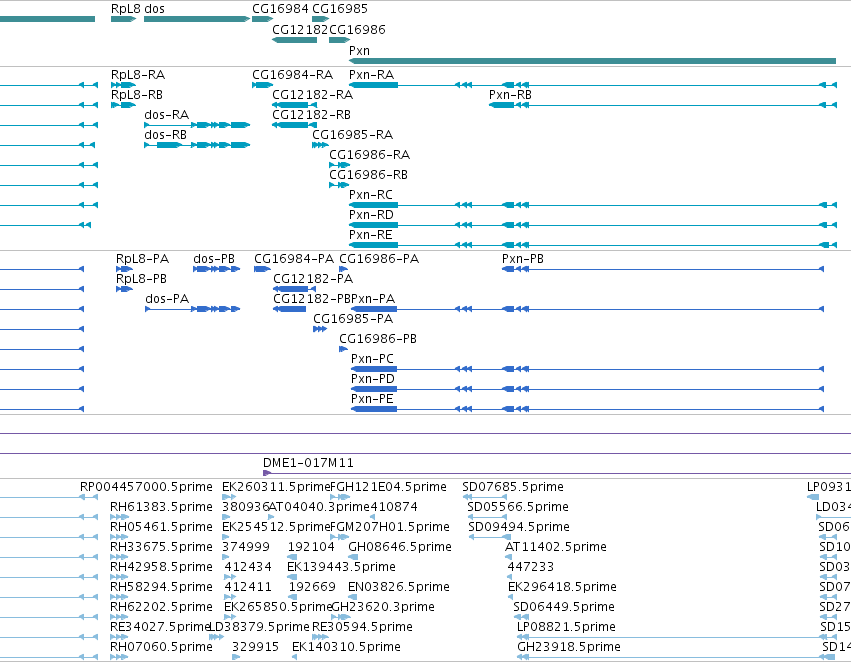Click the EK140310.5prime EST label

pos(346,647)
